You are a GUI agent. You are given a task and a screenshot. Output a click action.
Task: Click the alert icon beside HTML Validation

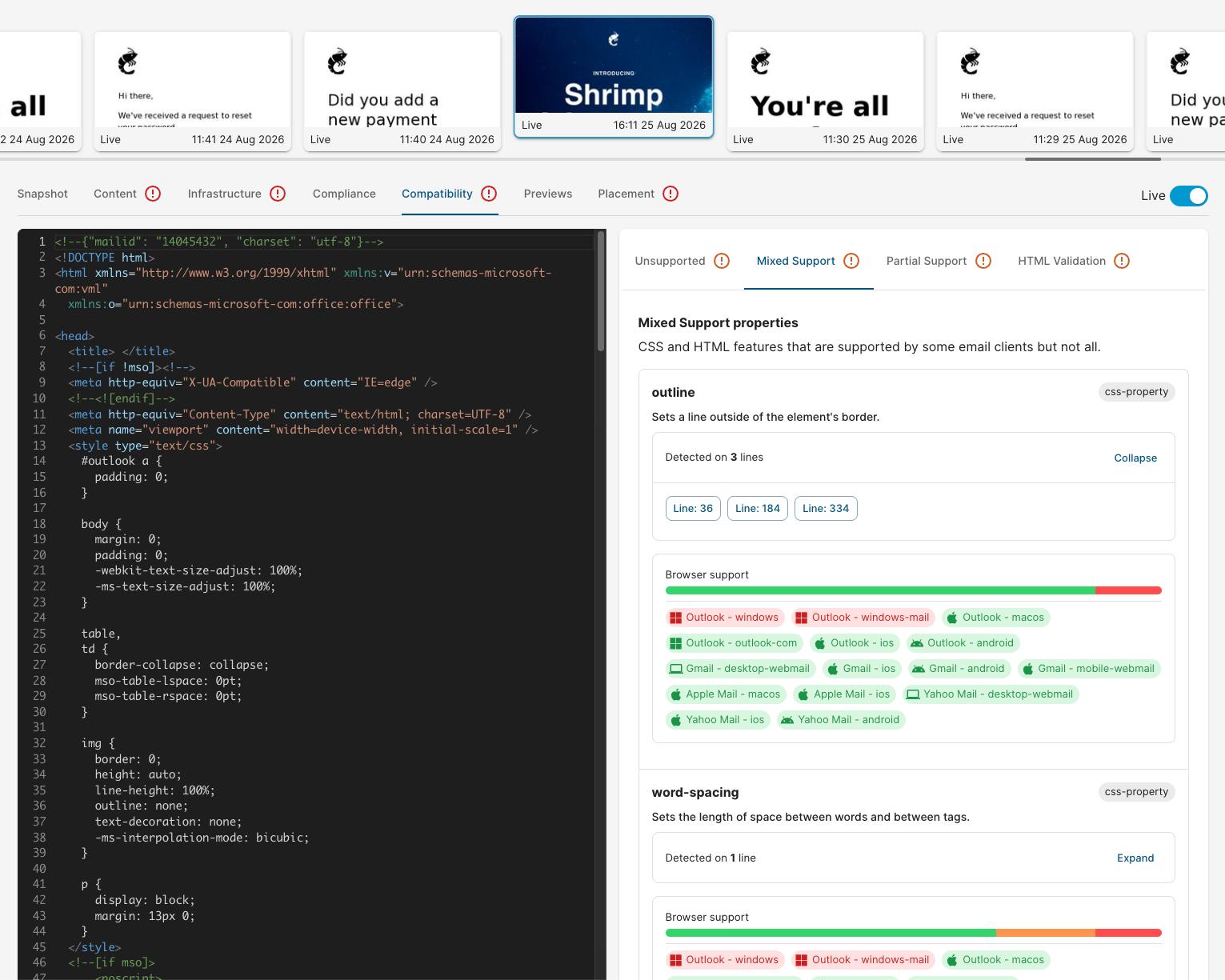pos(1122,261)
